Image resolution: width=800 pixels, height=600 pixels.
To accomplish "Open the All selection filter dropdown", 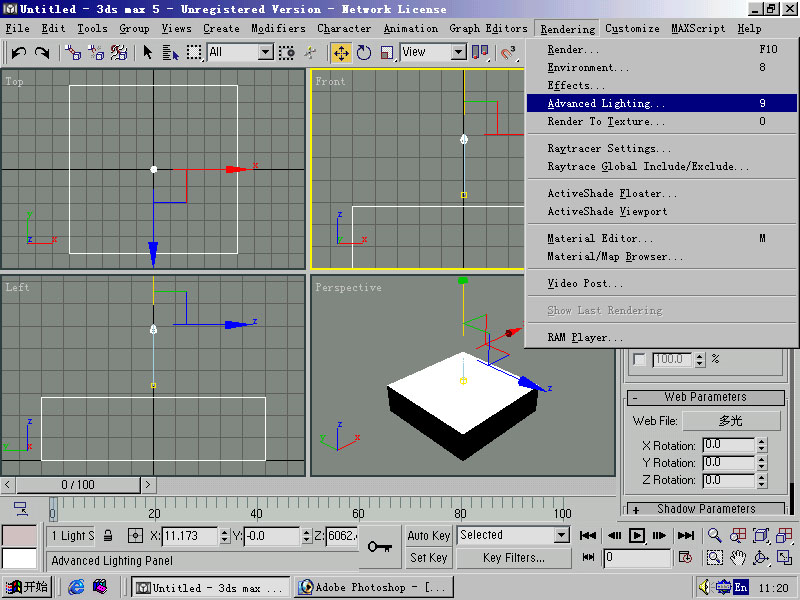I will (266, 52).
